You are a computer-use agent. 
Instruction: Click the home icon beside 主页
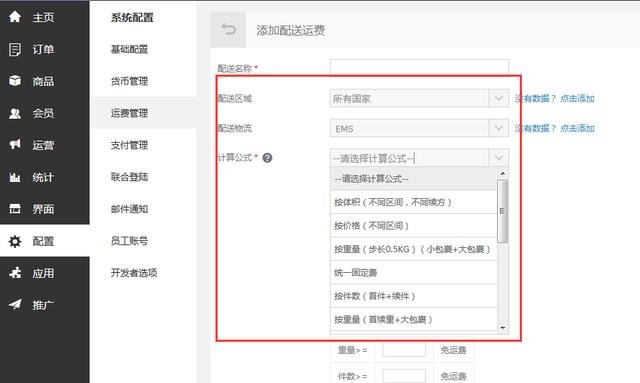pos(15,17)
